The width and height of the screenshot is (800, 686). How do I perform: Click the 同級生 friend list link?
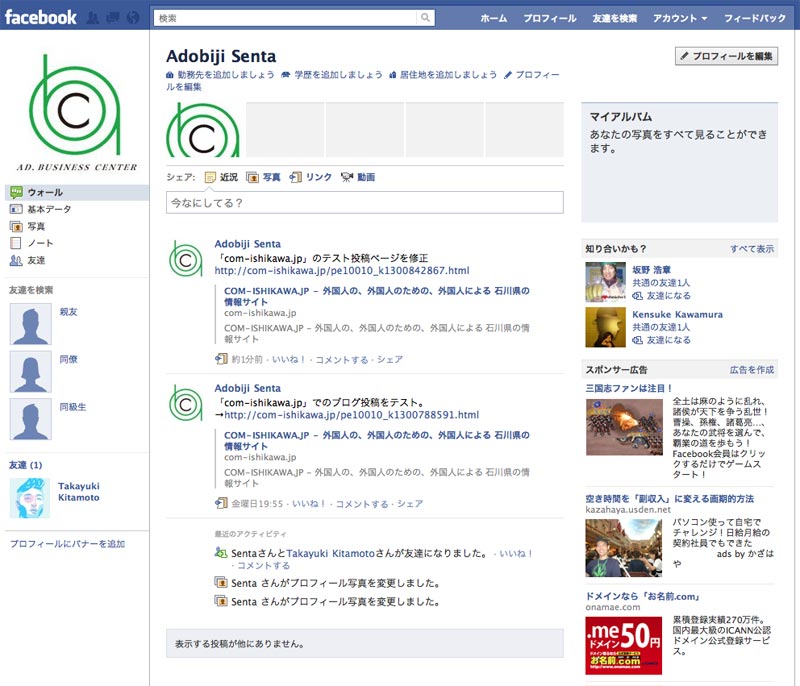click(x=72, y=407)
